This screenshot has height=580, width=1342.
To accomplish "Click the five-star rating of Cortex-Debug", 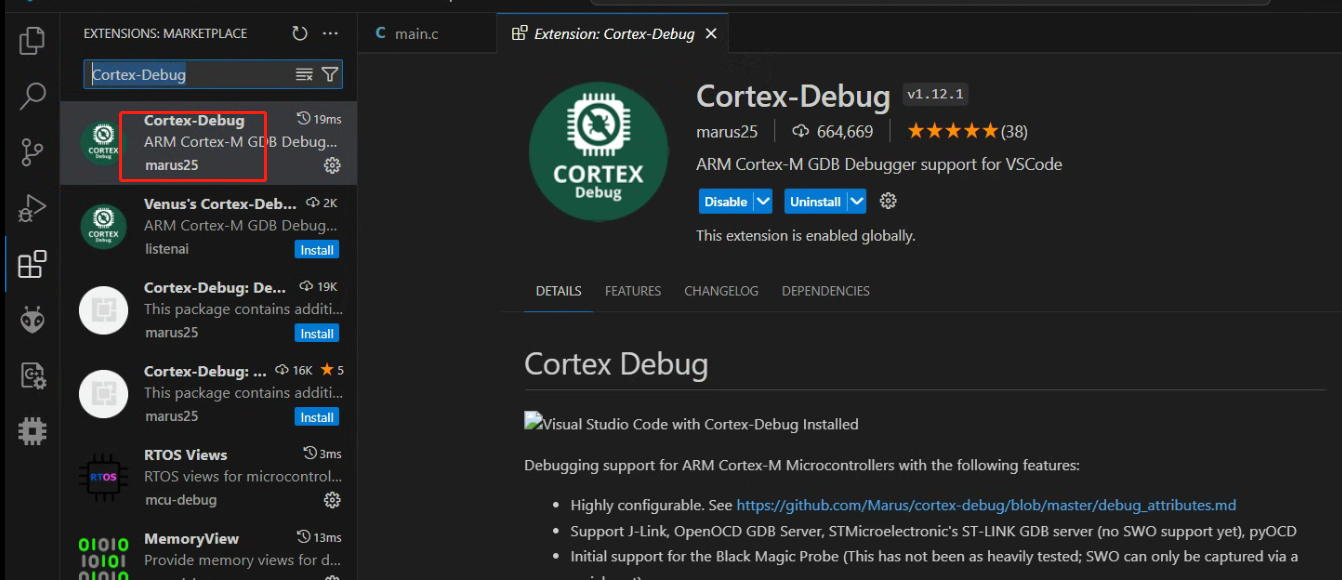I will tap(952, 131).
